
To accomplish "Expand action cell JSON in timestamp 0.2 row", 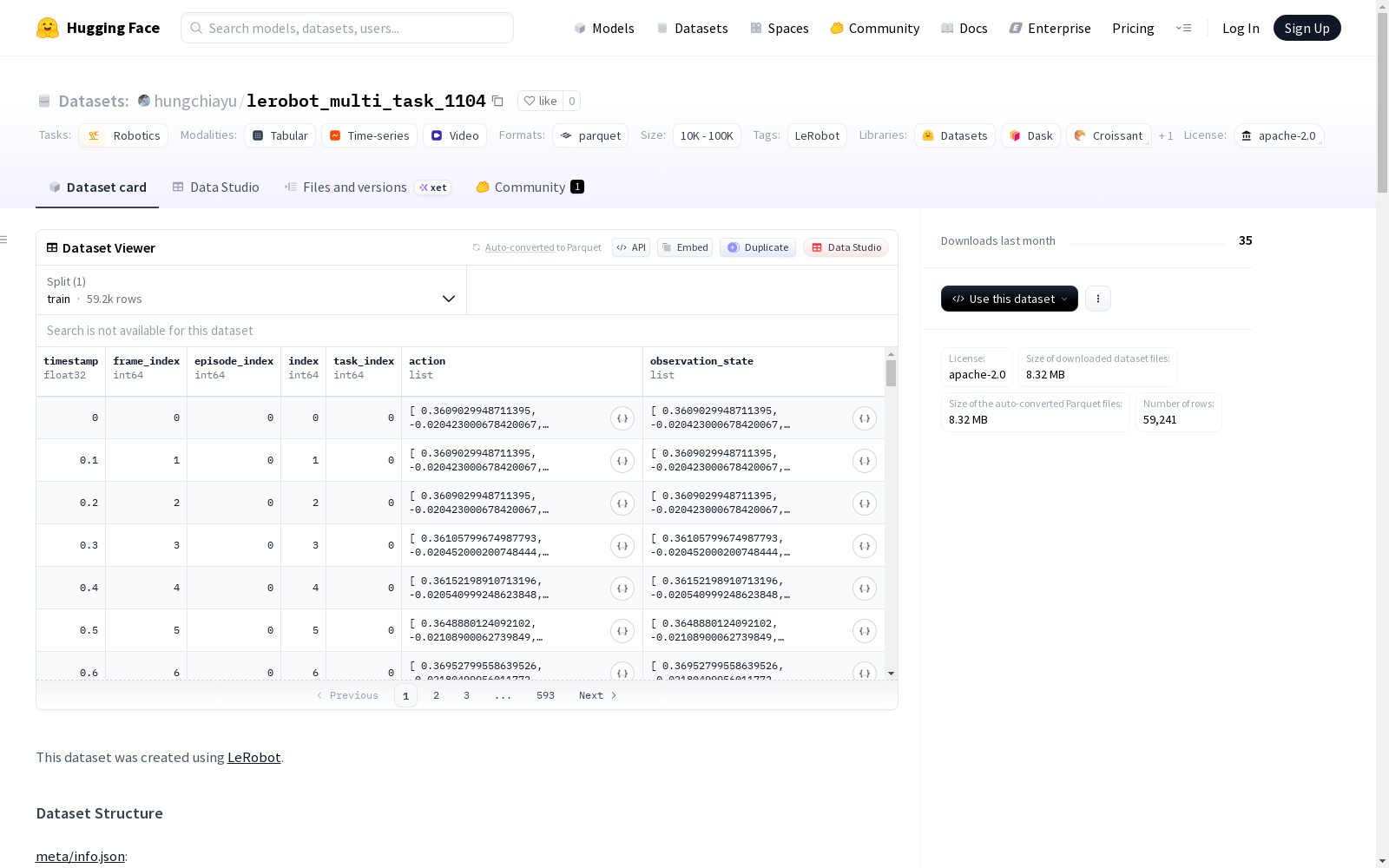I will coord(622,503).
